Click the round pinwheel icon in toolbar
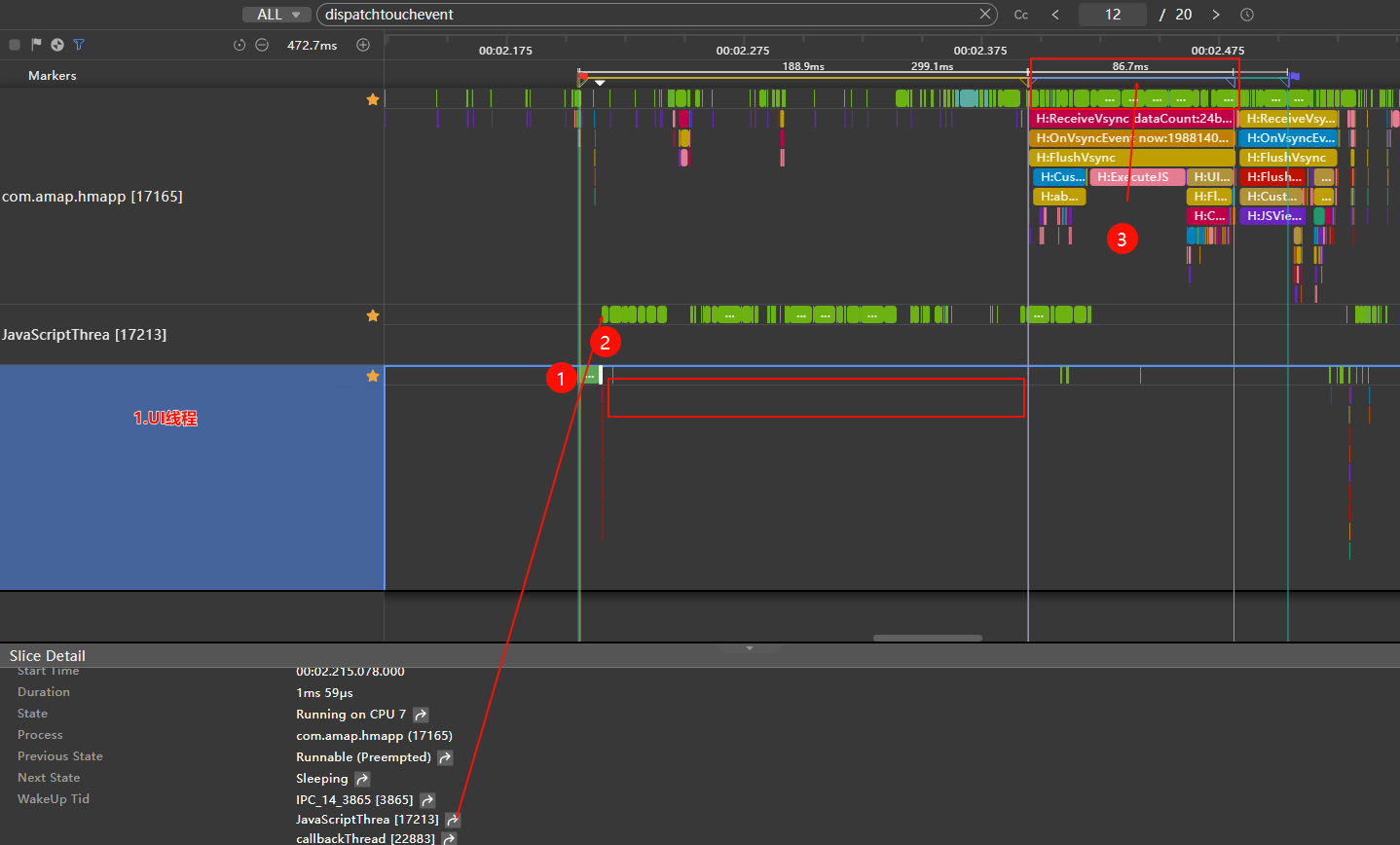The height and width of the screenshot is (845, 1400). [57, 45]
